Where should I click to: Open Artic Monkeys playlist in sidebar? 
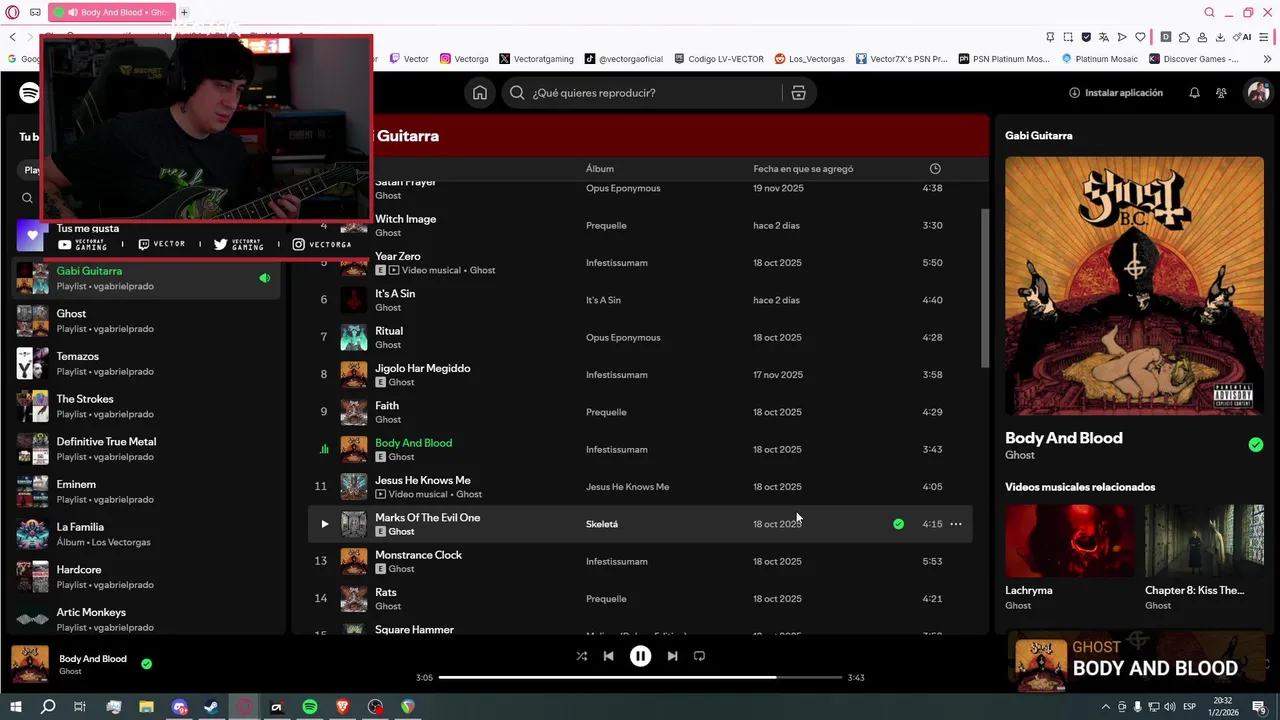[x=145, y=620]
